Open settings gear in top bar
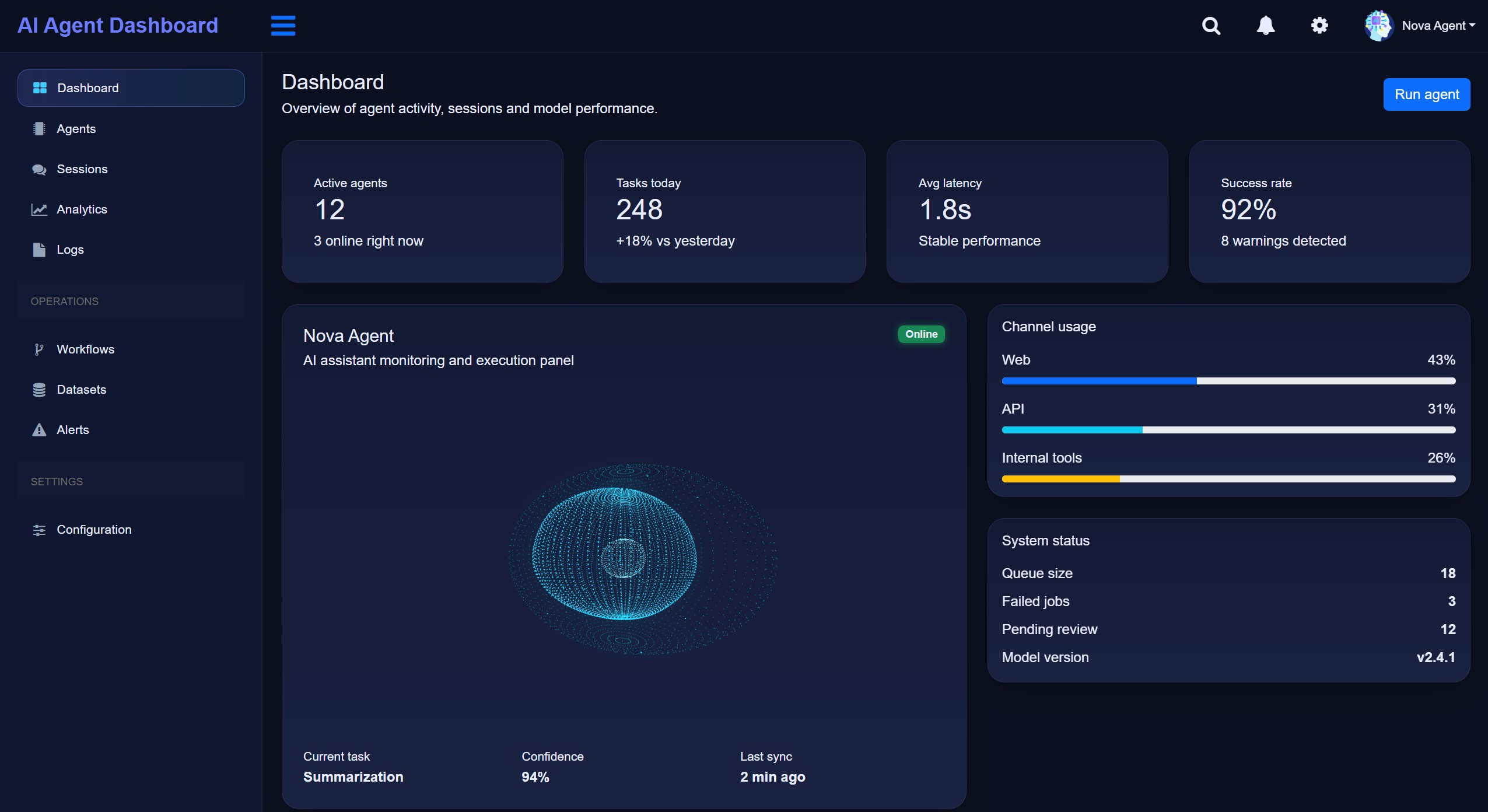The image size is (1488, 812). [x=1319, y=26]
